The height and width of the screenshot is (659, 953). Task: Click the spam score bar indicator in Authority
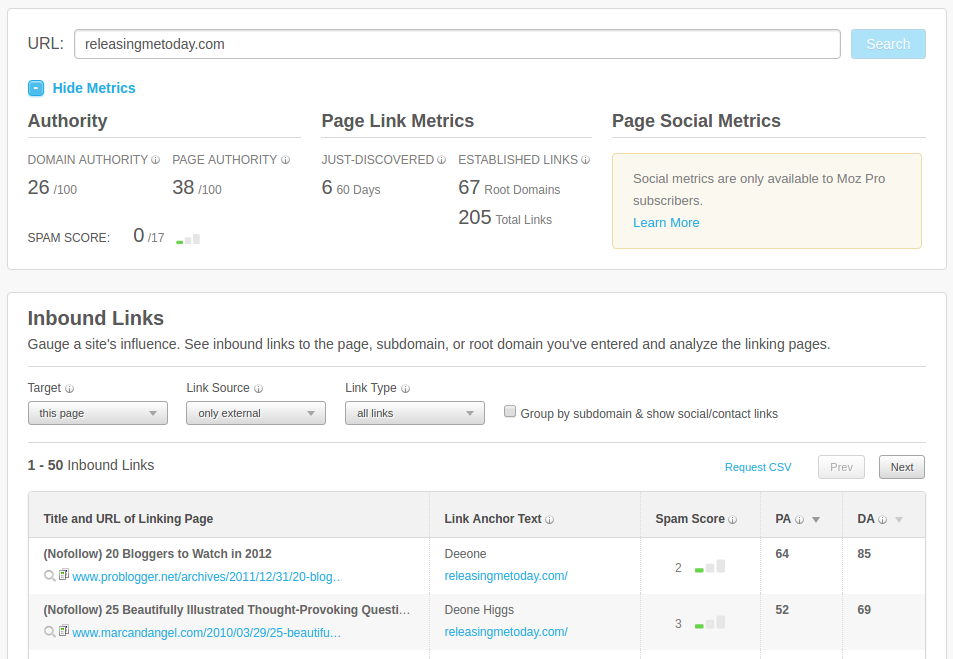coord(188,240)
